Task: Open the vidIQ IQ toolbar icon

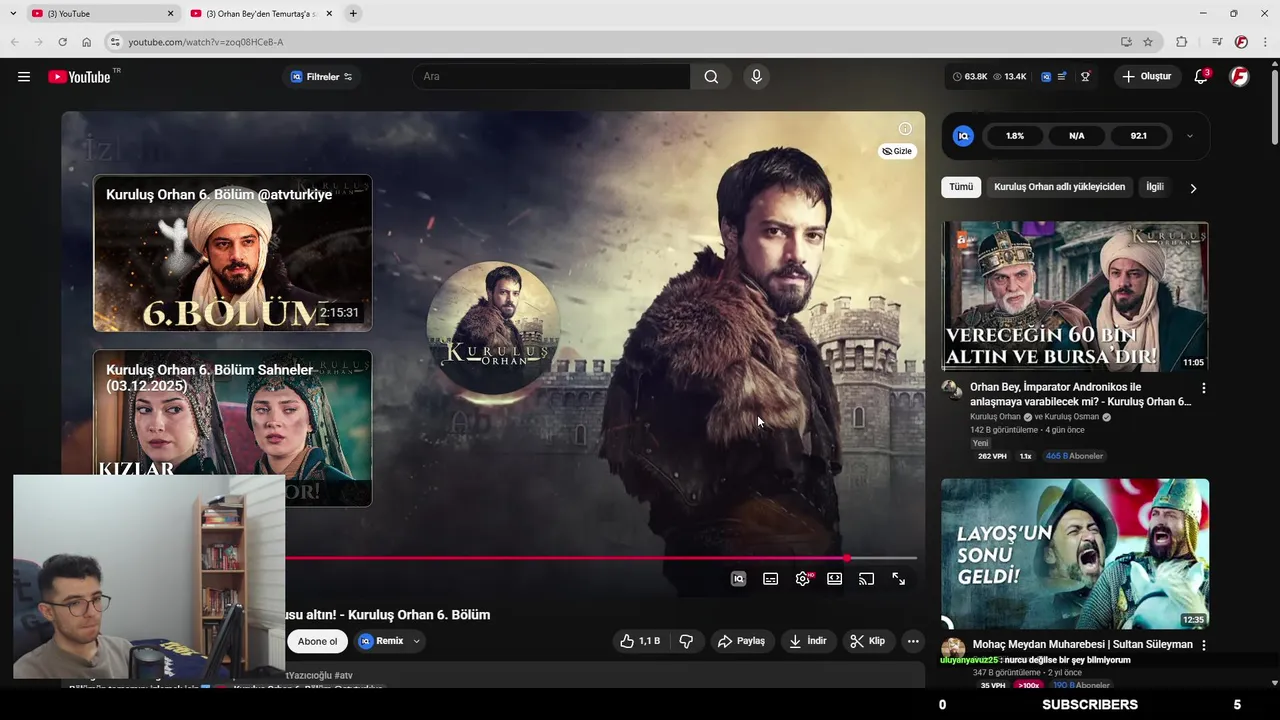Action: click(1046, 77)
